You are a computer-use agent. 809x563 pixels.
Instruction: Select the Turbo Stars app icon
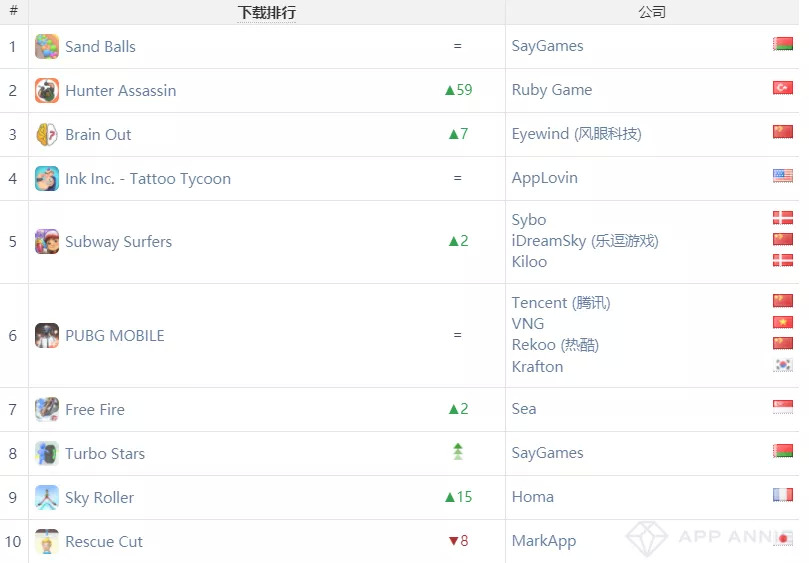[47, 454]
